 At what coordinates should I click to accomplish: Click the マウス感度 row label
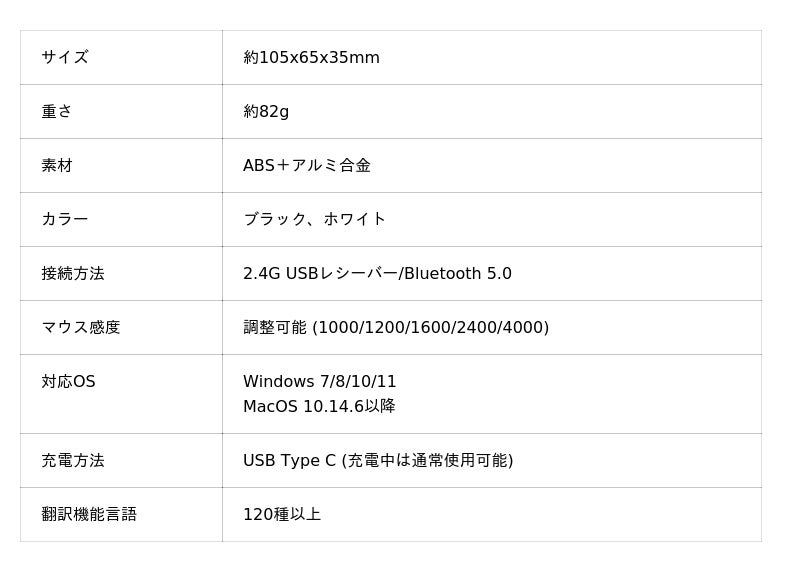click(x=81, y=327)
